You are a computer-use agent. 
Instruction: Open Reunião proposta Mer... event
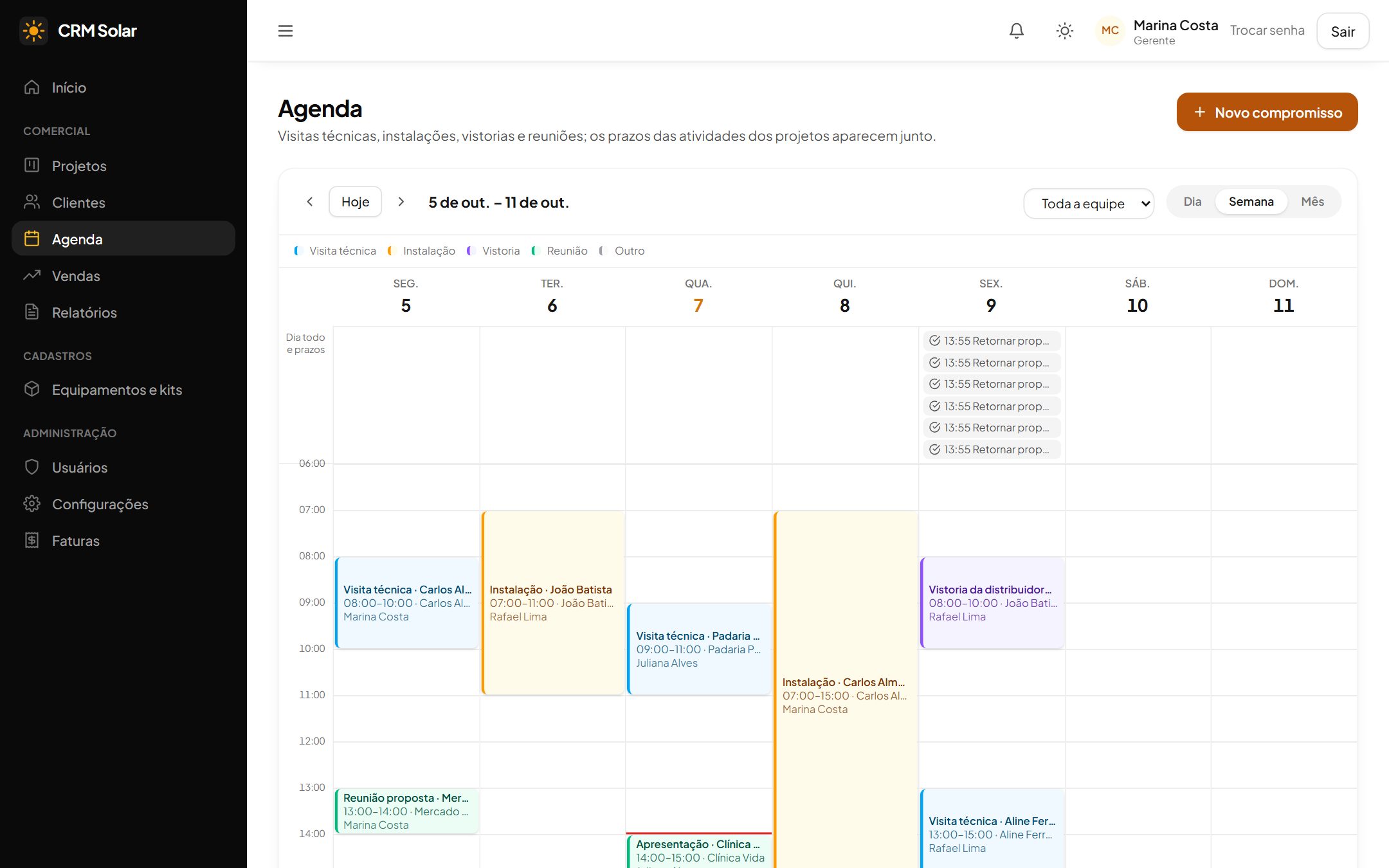pos(407,811)
